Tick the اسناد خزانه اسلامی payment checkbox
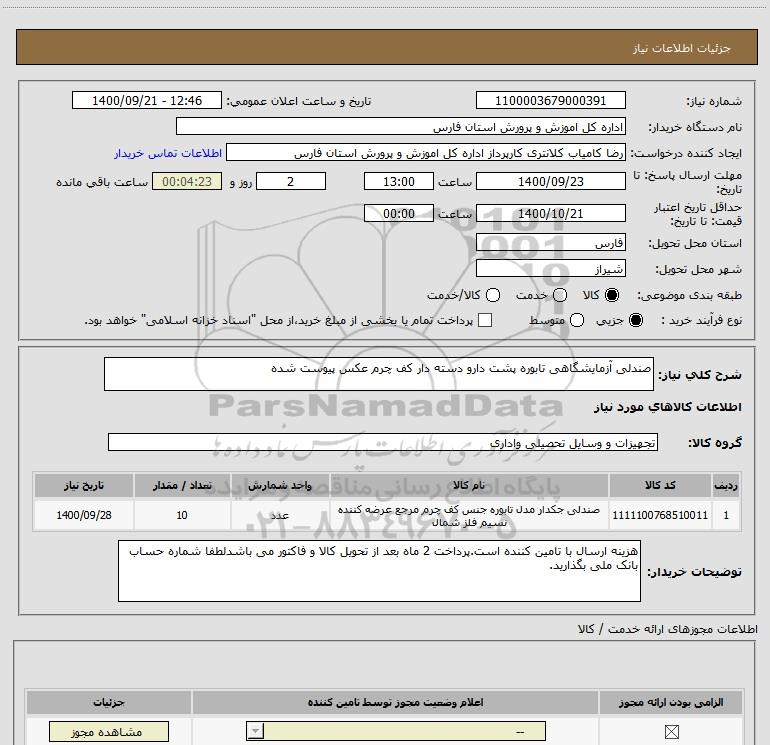770x745 pixels. click(x=485, y=320)
